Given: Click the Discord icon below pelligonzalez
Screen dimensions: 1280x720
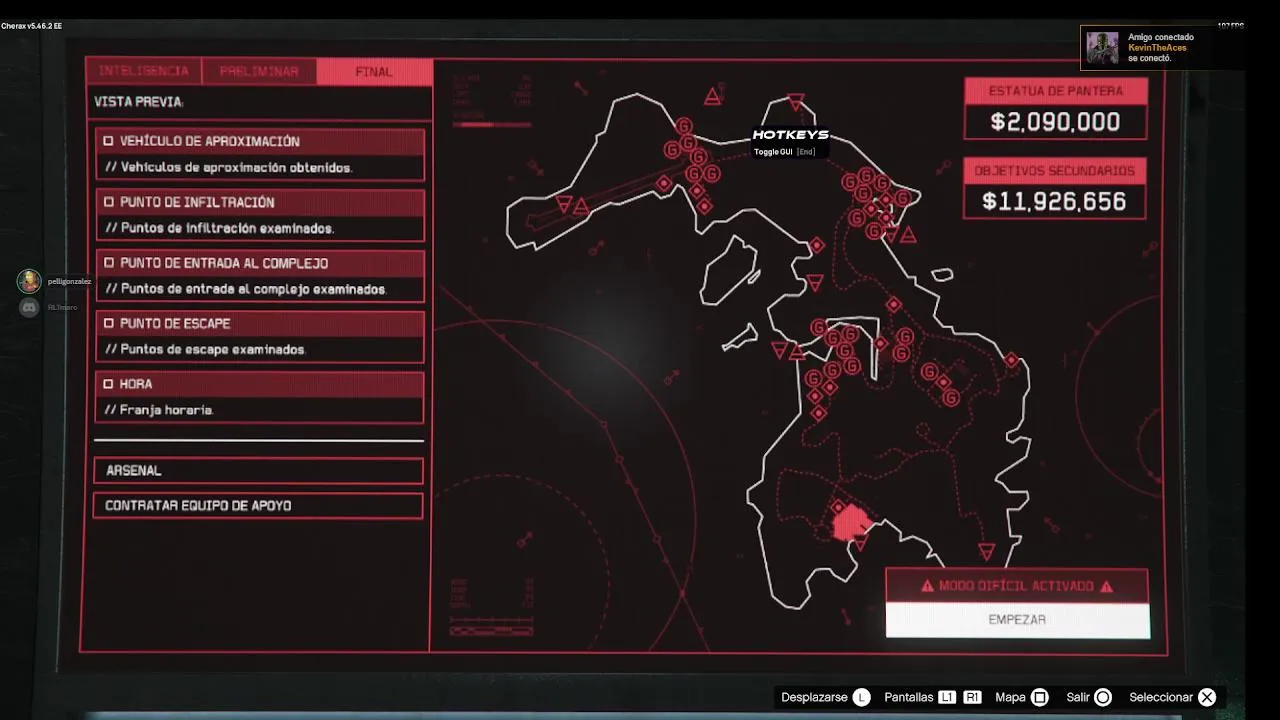Looking at the screenshot, I should click(x=29, y=307).
